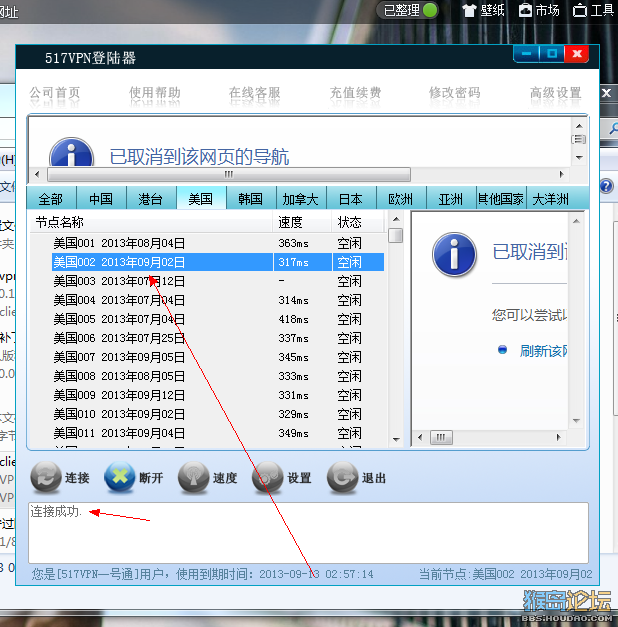Open 壁纸 wallpaper shirt icon in top bar

click(470, 10)
